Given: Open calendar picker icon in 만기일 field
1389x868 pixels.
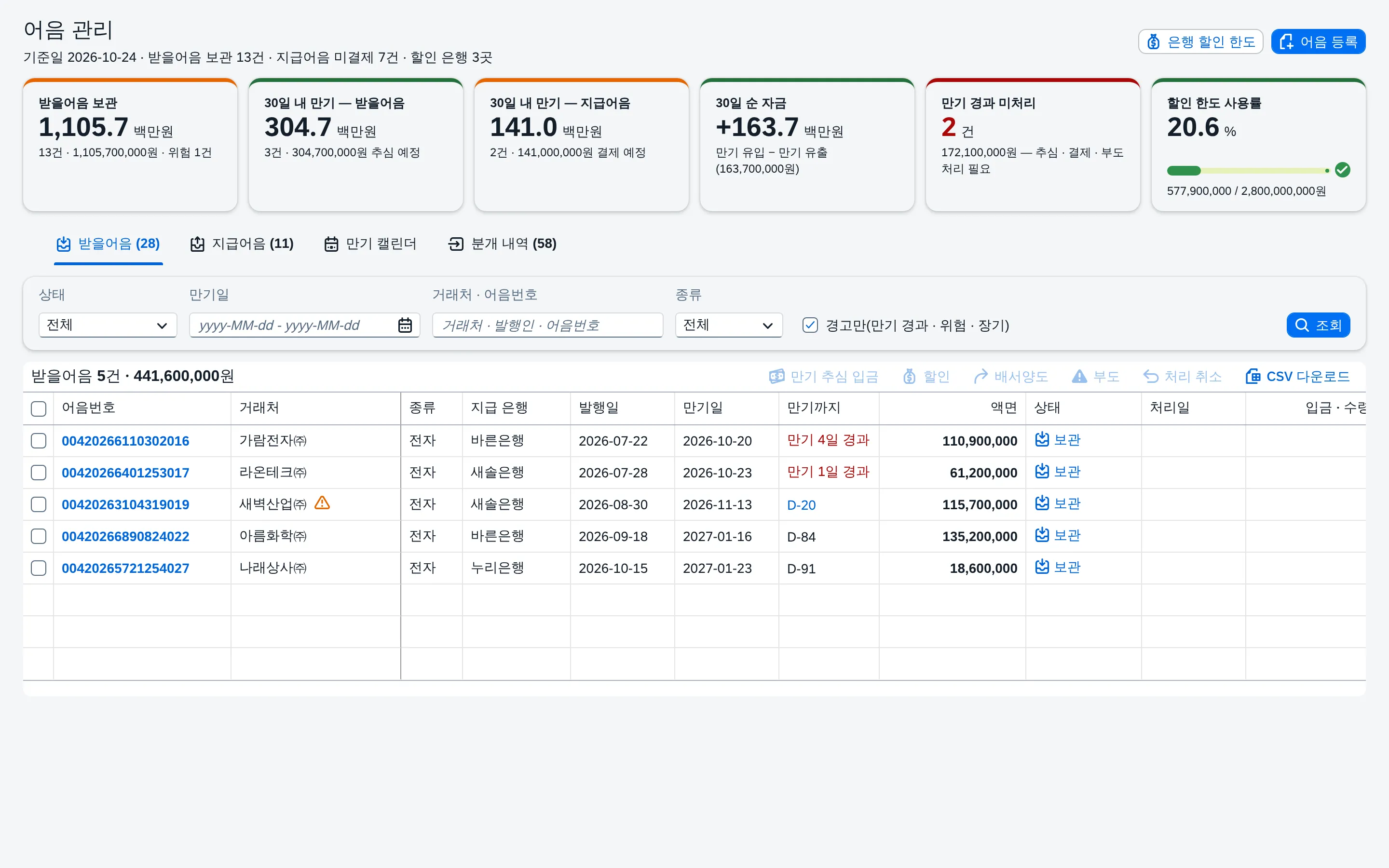Looking at the screenshot, I should (x=405, y=325).
